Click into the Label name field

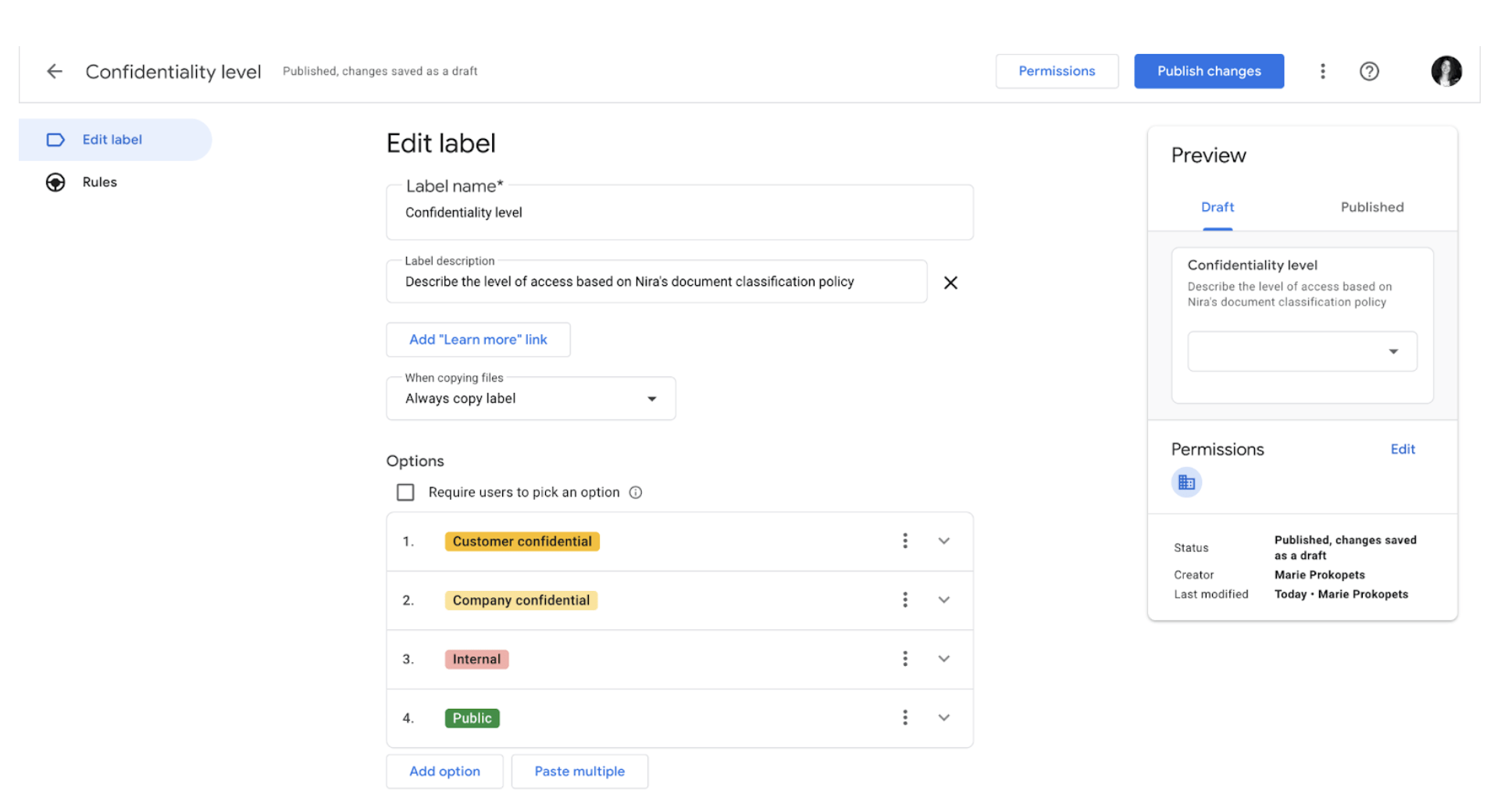coord(679,213)
